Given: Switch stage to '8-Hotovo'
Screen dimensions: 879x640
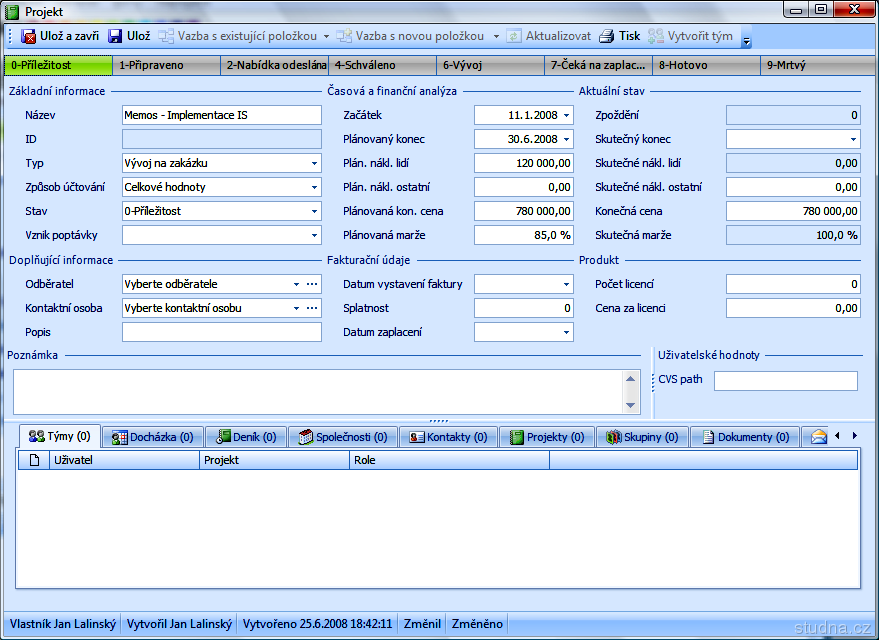Looking at the screenshot, I should point(706,65).
